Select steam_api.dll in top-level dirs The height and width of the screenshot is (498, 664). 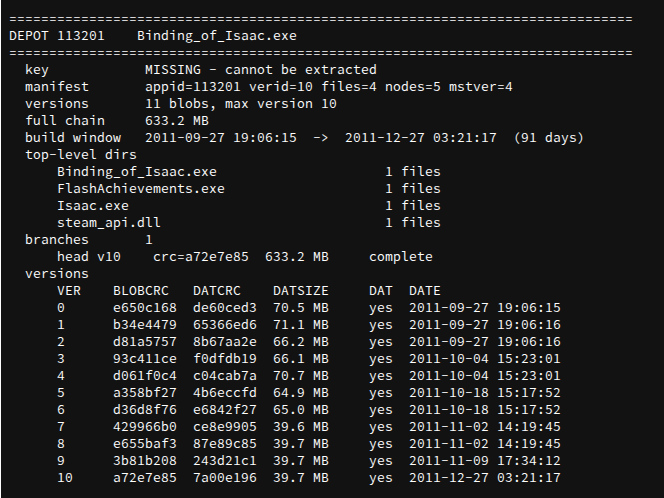[109, 223]
